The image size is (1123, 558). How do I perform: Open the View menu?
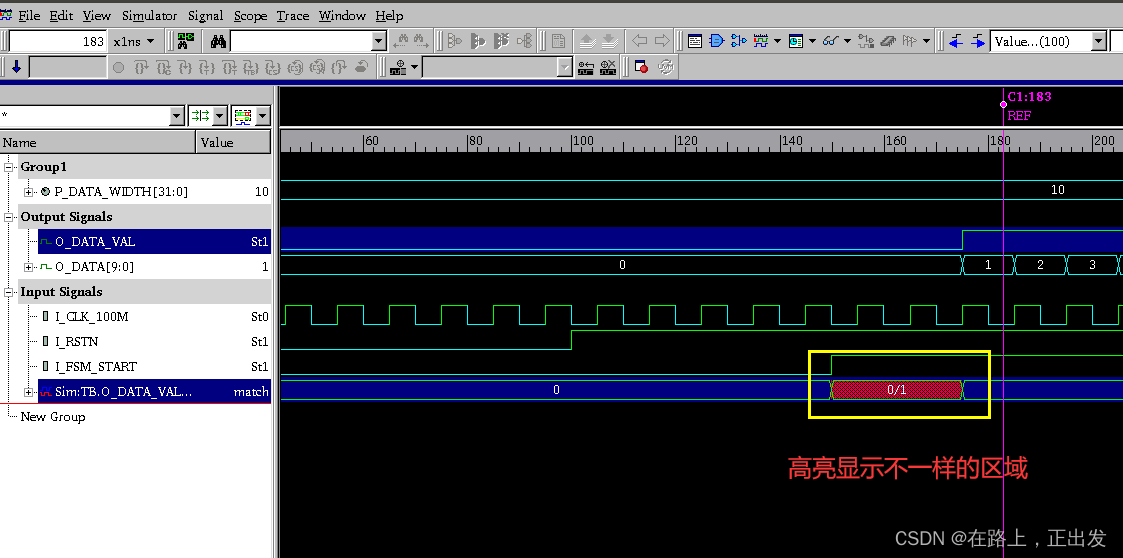point(97,15)
